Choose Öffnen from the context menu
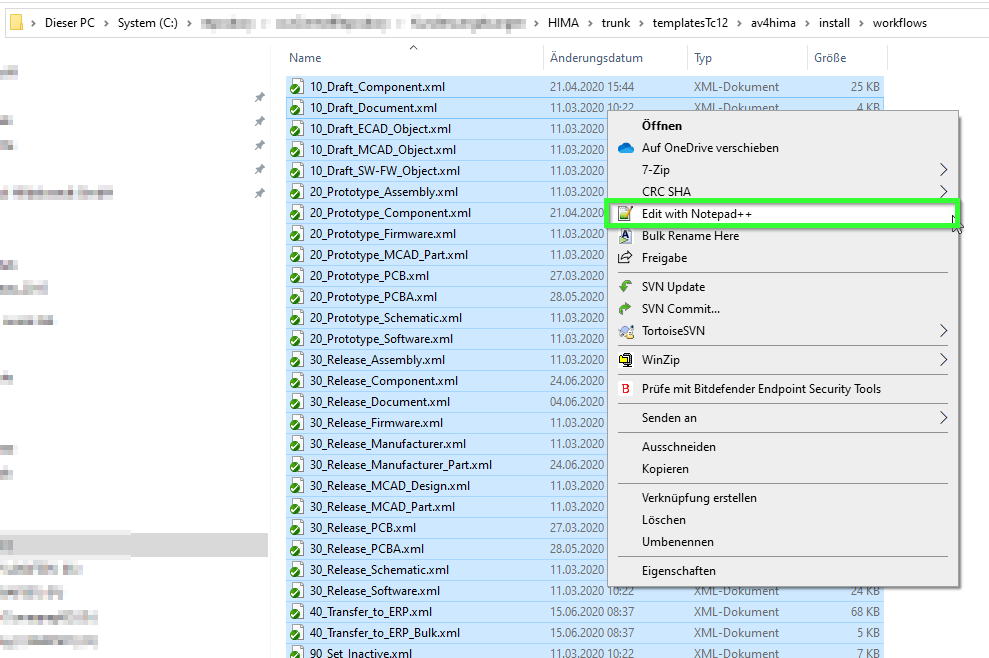The height and width of the screenshot is (658, 989). tap(662, 126)
